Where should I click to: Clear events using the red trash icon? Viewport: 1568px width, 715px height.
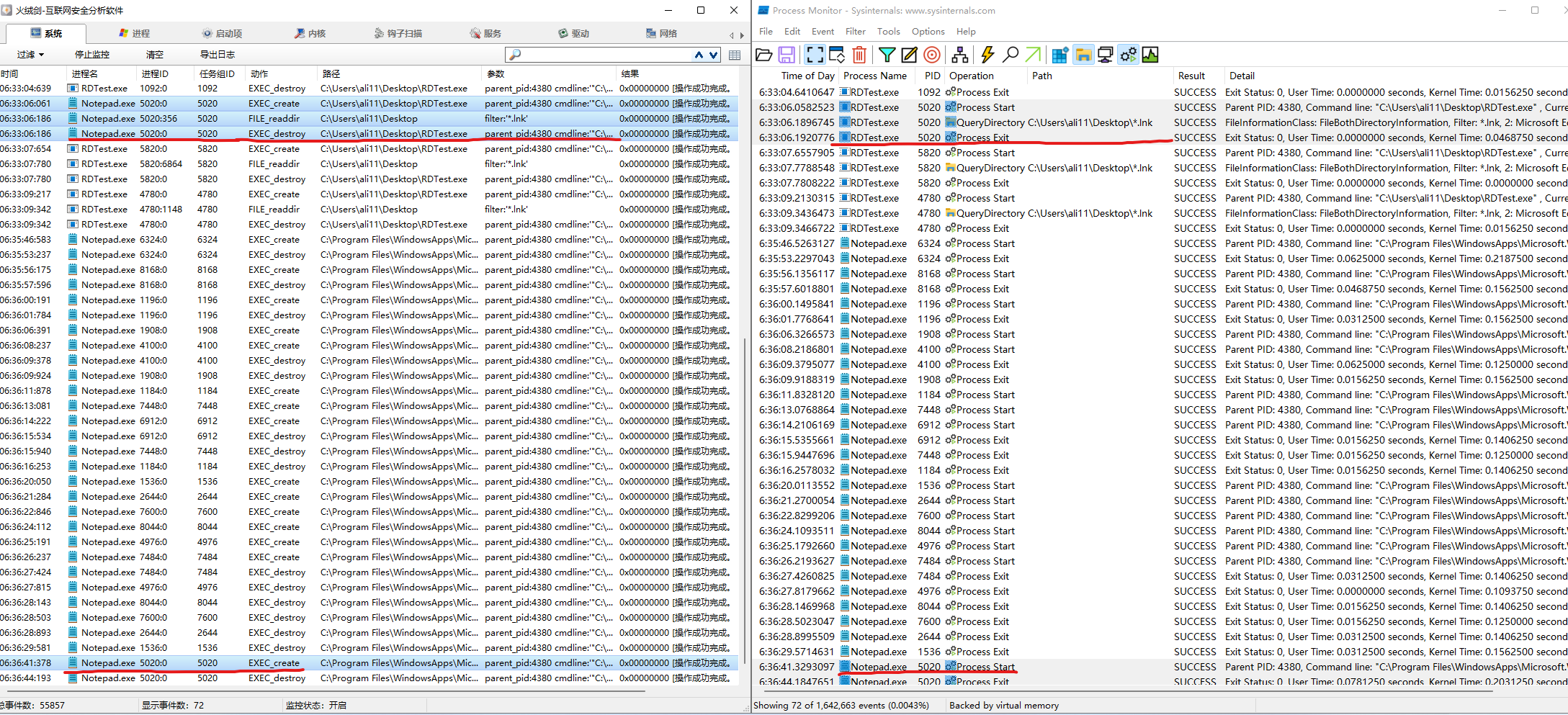[x=859, y=55]
